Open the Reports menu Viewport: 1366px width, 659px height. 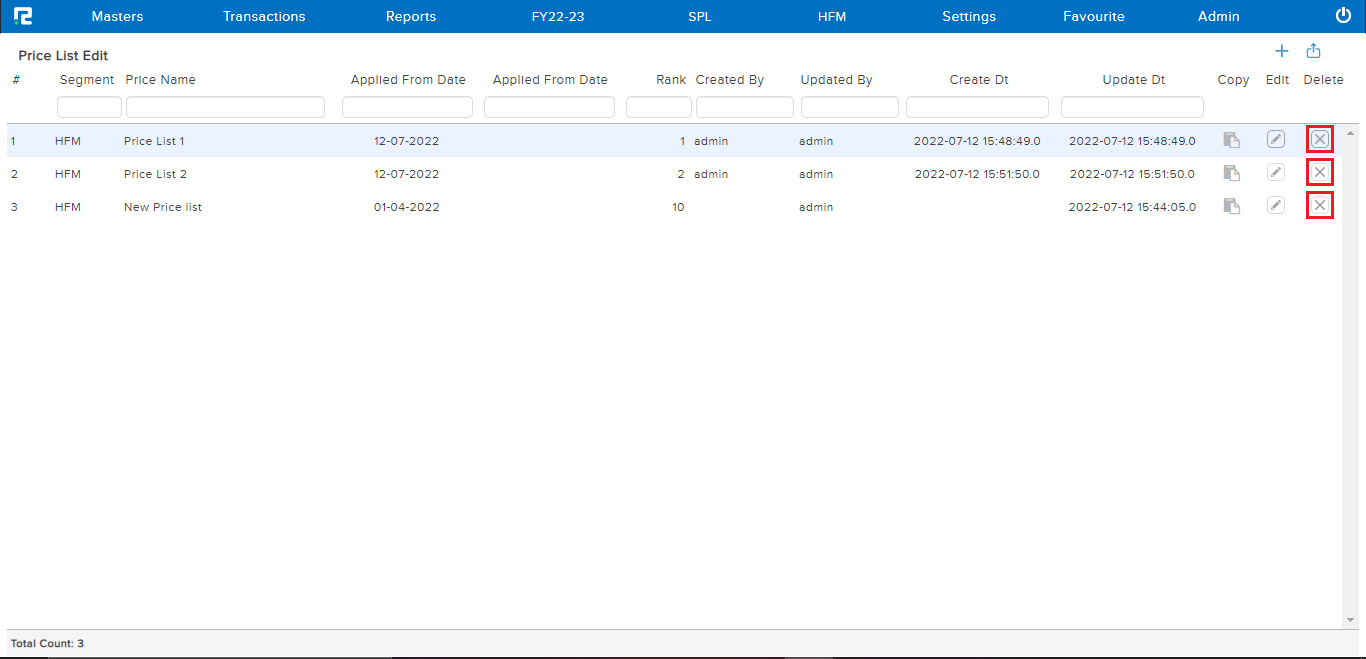coord(411,17)
